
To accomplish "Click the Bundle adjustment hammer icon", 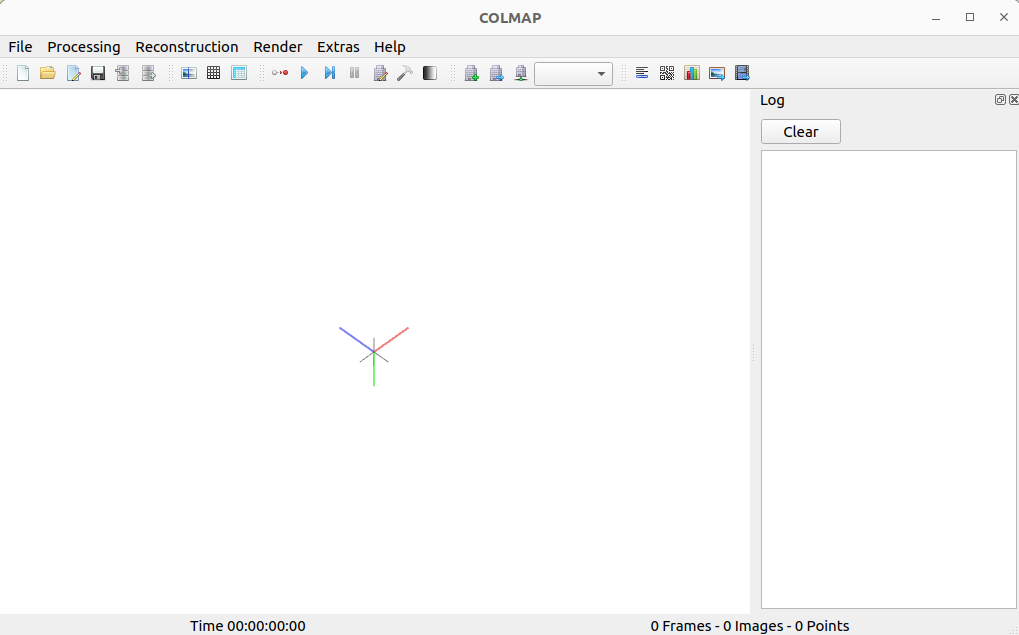I will pyautogui.click(x=405, y=73).
